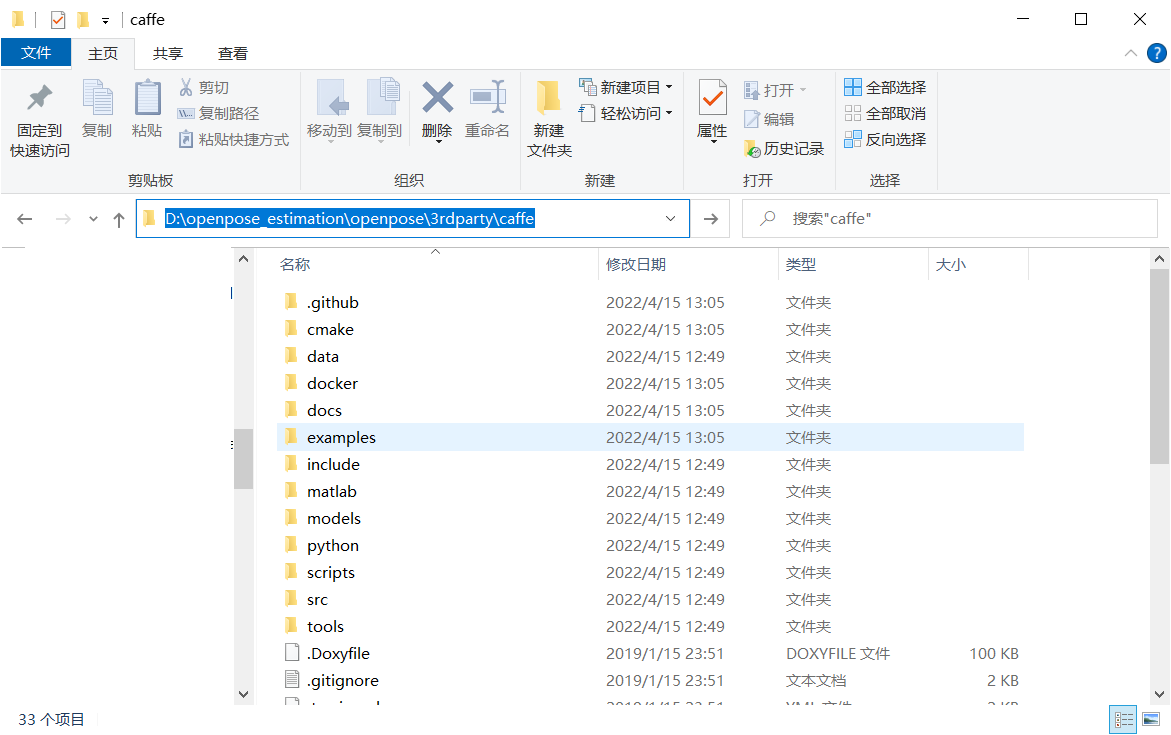
Task: Click the go-to arrow beside address bar
Action: click(x=710, y=219)
